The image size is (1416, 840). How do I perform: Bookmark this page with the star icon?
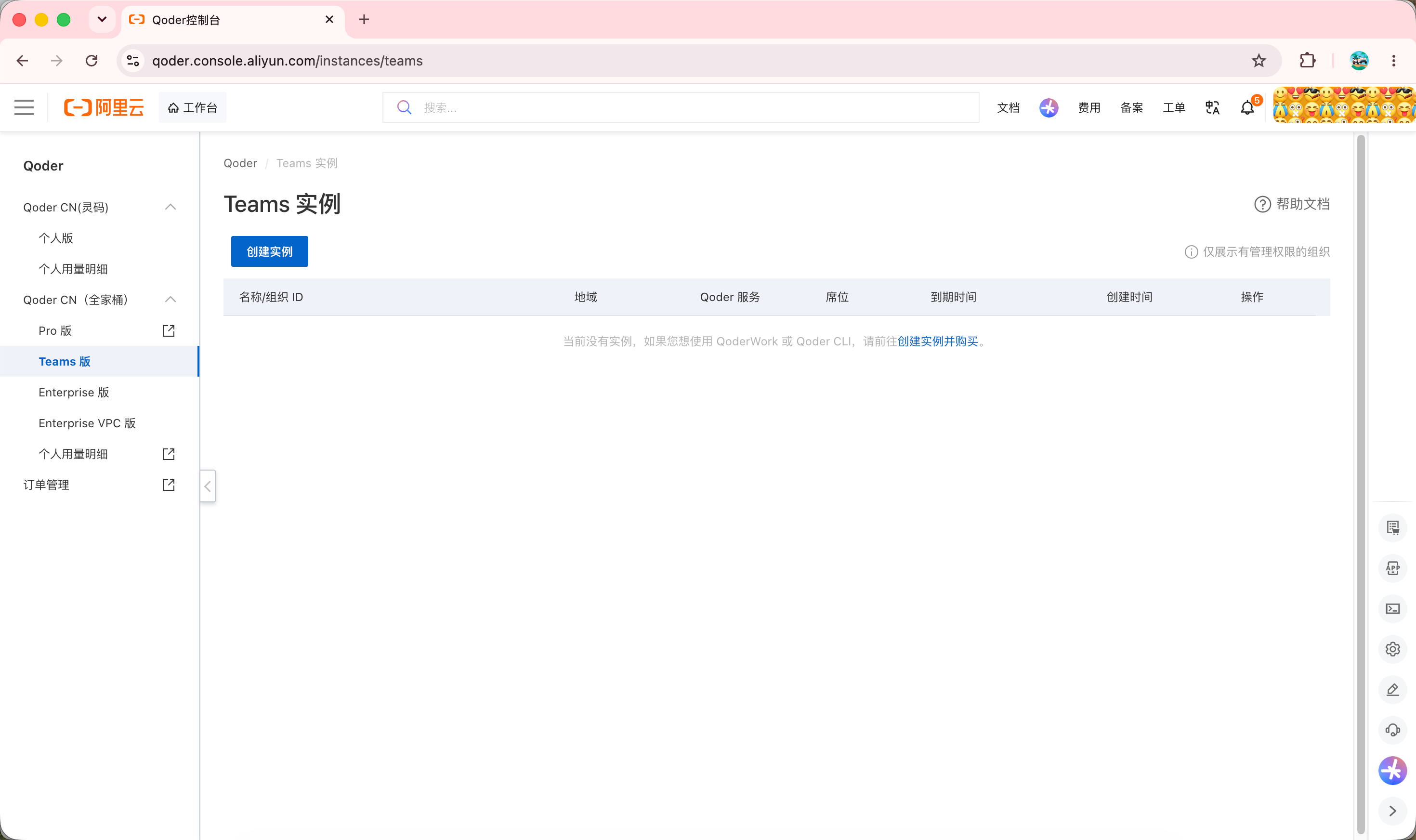tap(1259, 61)
